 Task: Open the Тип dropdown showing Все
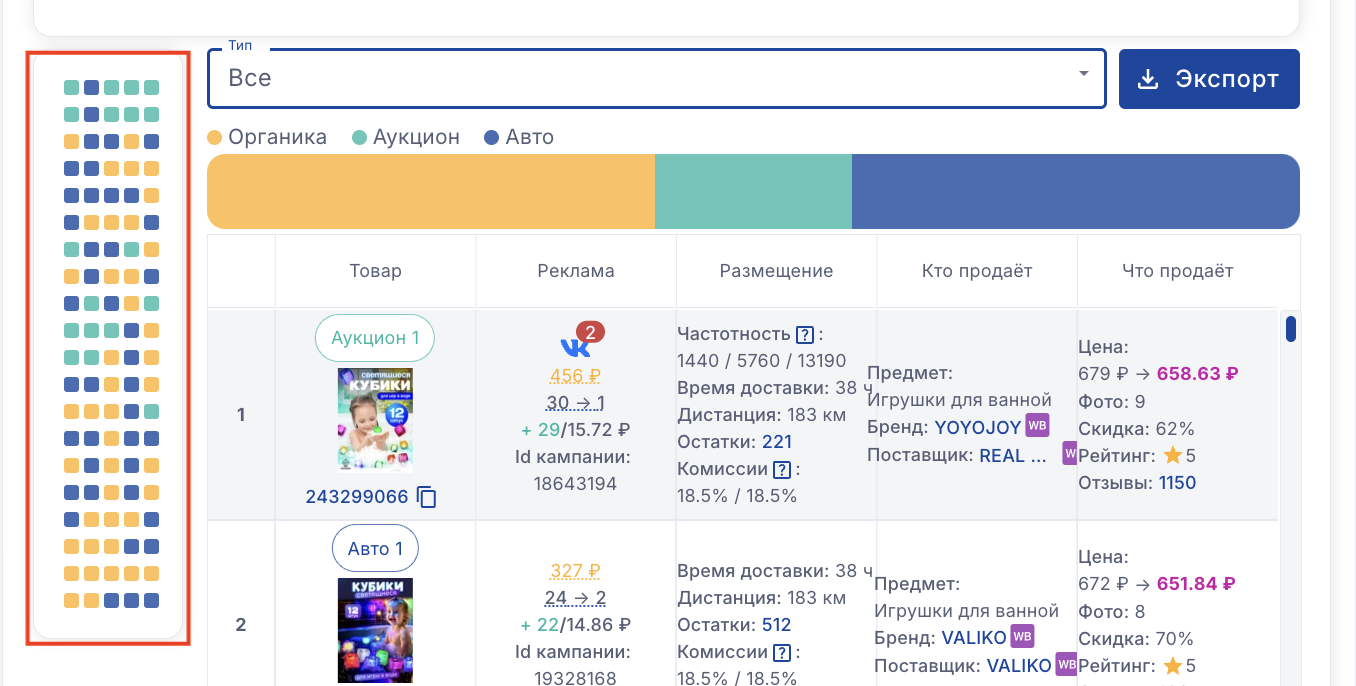pos(640,79)
